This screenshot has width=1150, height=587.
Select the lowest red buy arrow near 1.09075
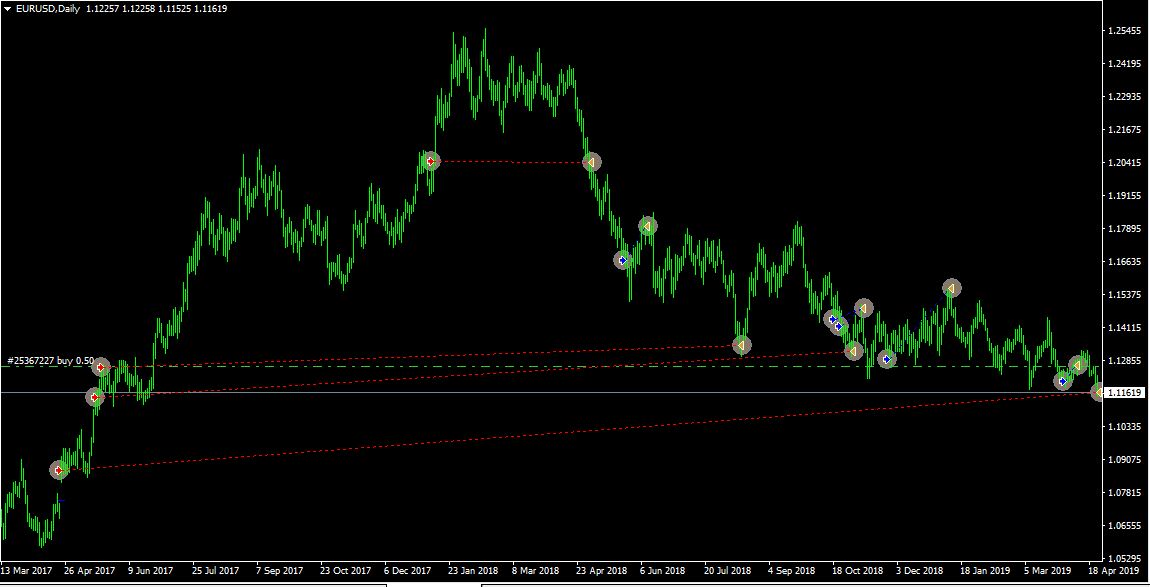click(59, 470)
